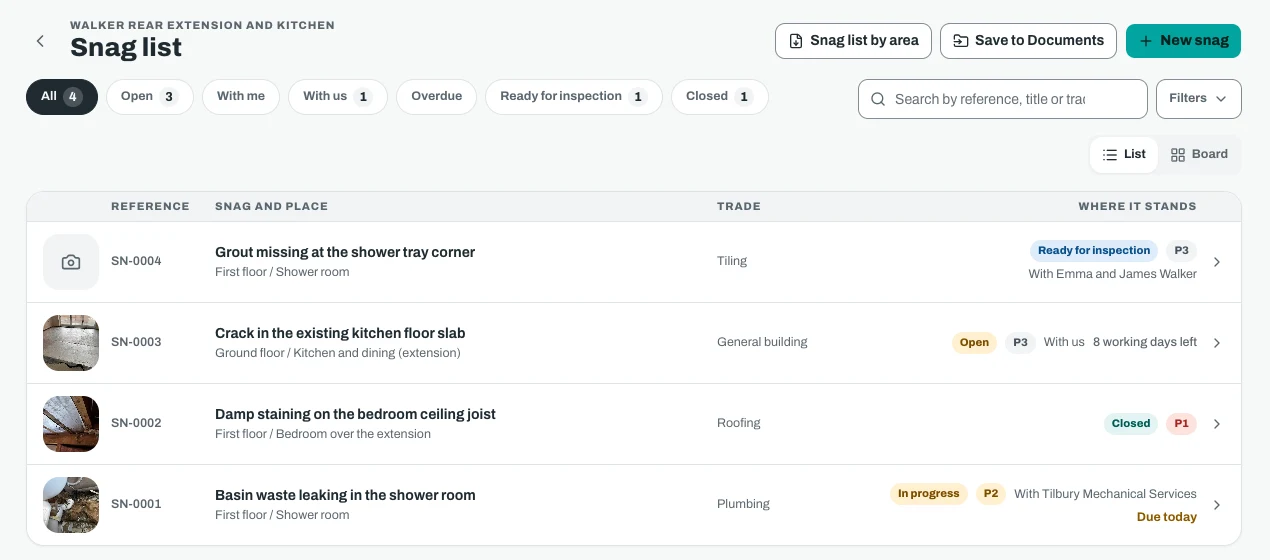Click the Tiling trade cell
This screenshot has width=1270, height=560.
click(x=732, y=261)
